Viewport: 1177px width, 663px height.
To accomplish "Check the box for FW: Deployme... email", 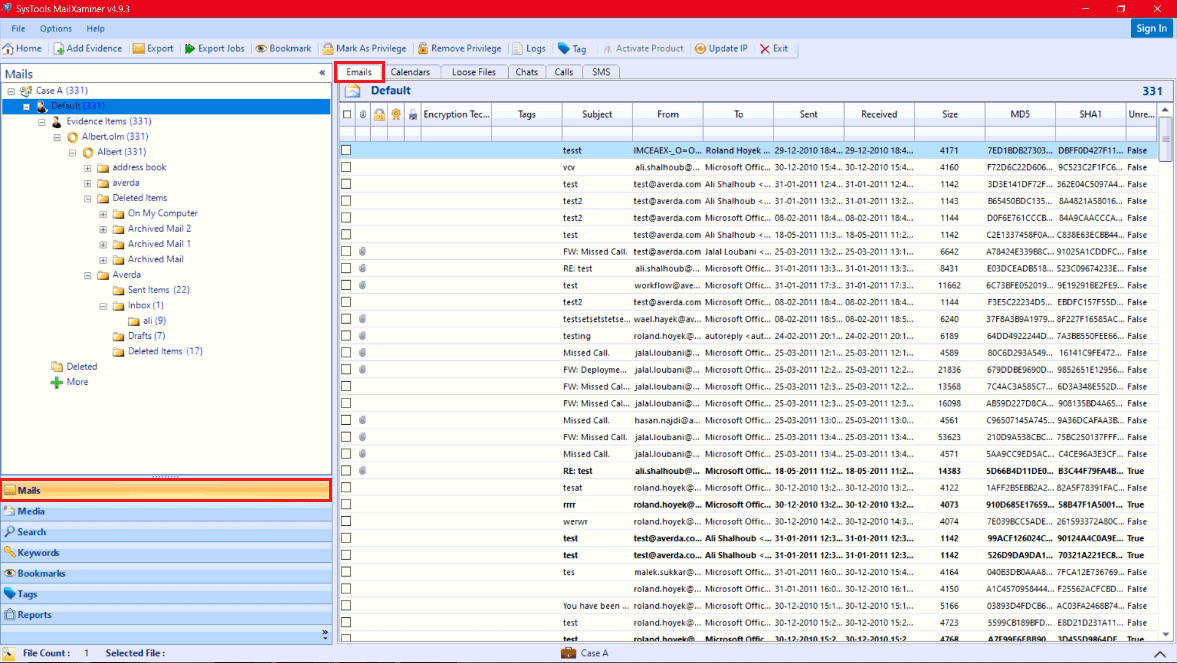I will tap(346, 369).
